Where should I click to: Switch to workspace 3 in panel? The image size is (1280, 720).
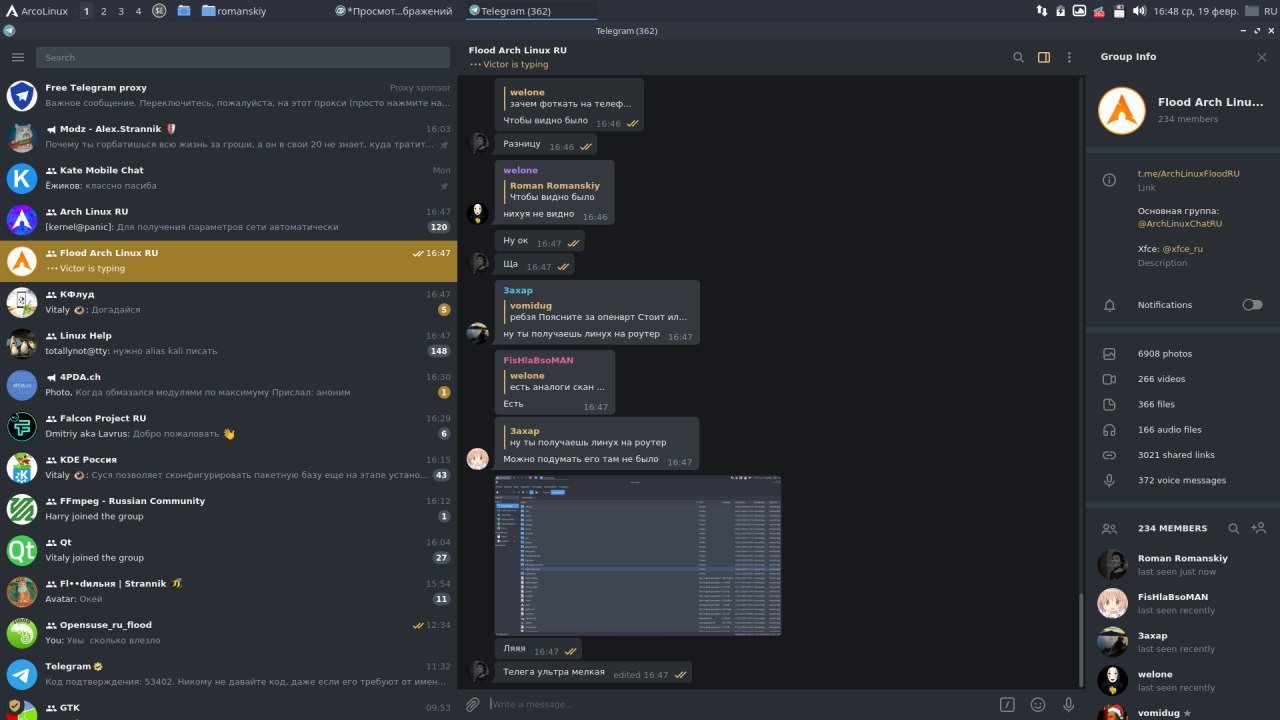click(121, 11)
